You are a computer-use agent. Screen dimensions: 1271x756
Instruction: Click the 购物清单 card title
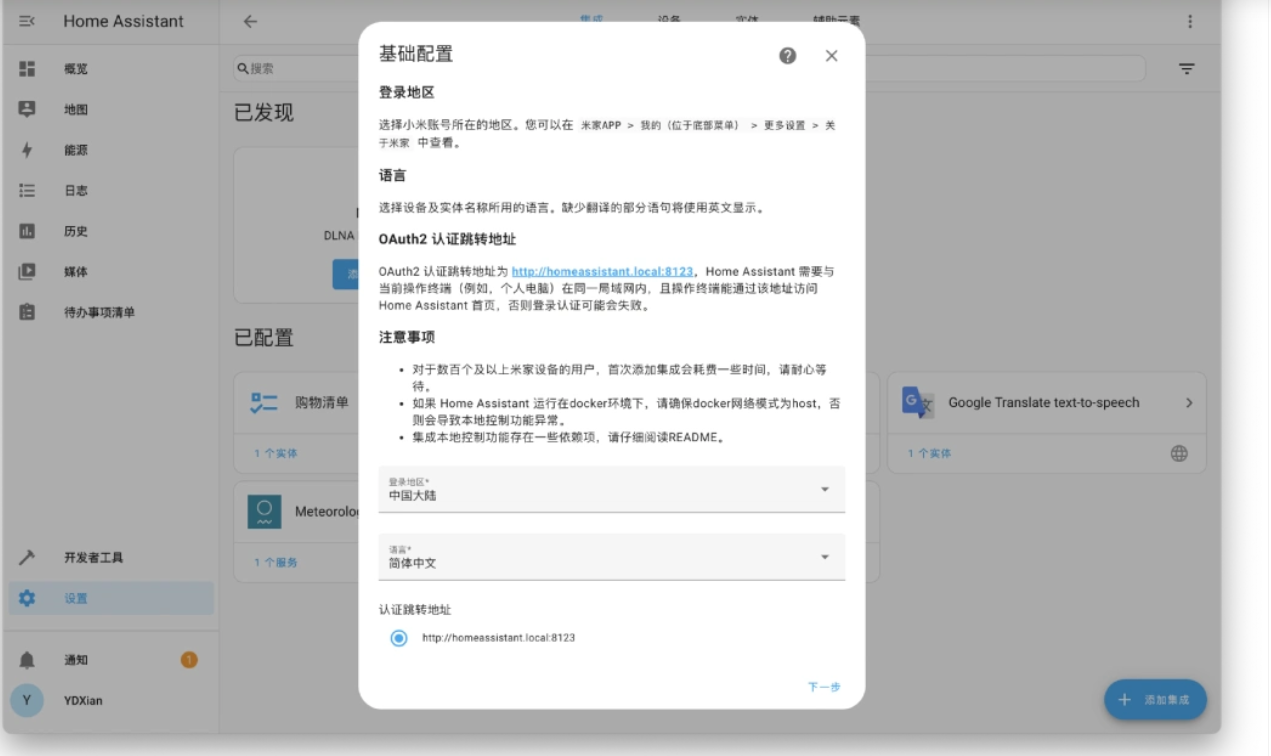coord(322,402)
